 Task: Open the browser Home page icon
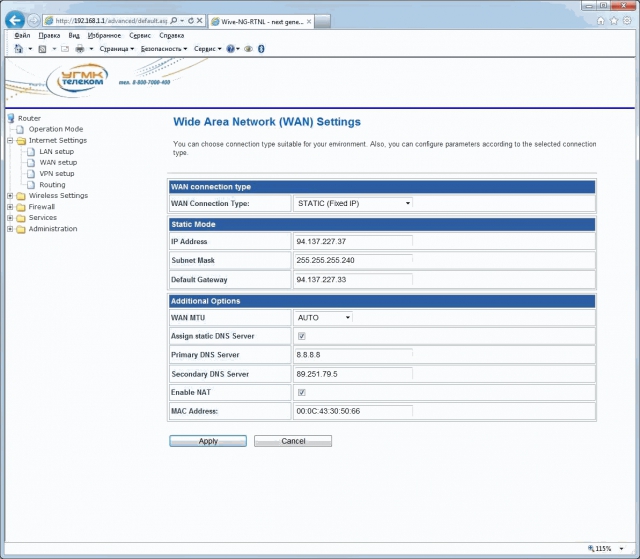pos(600,20)
